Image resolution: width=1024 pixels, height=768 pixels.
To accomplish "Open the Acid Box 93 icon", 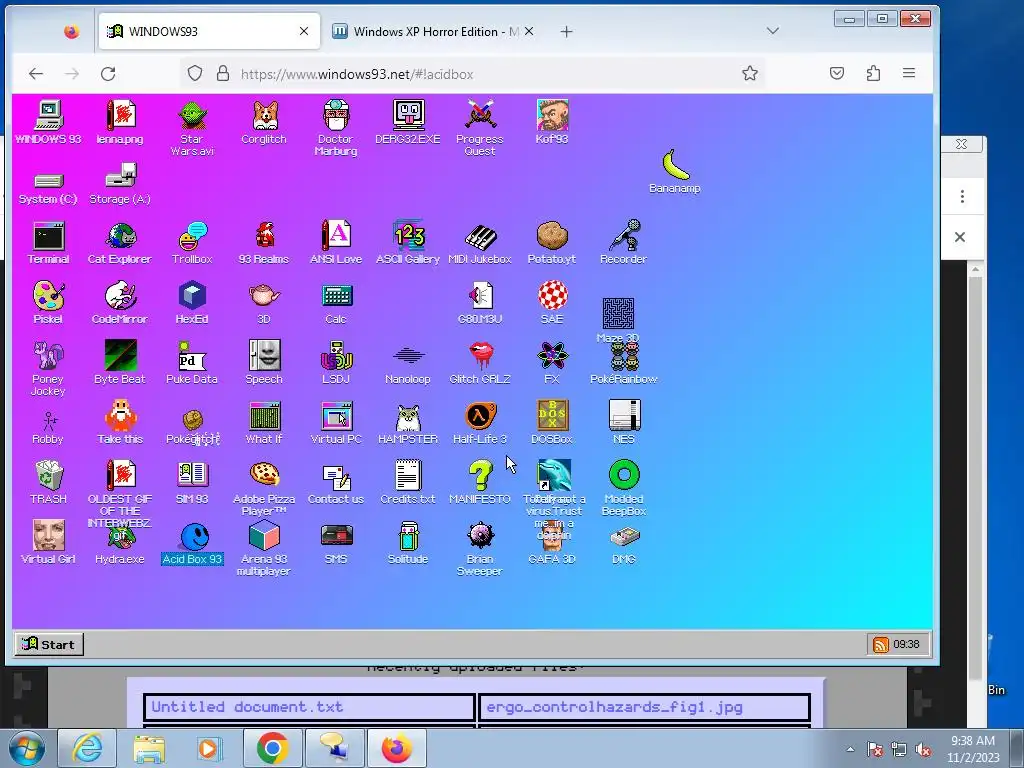I will (x=193, y=537).
